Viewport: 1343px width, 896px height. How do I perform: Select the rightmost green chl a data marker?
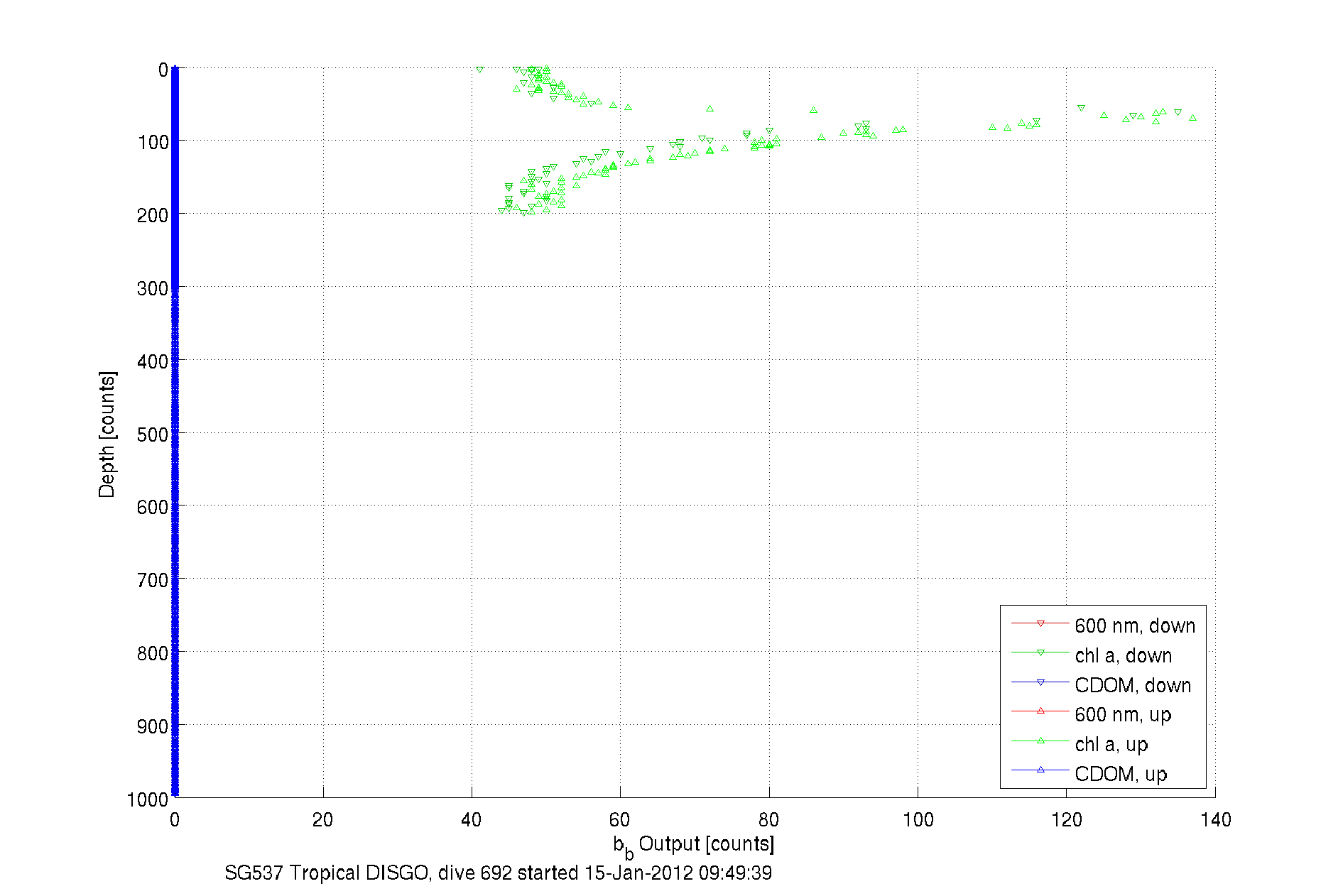pos(1192,118)
